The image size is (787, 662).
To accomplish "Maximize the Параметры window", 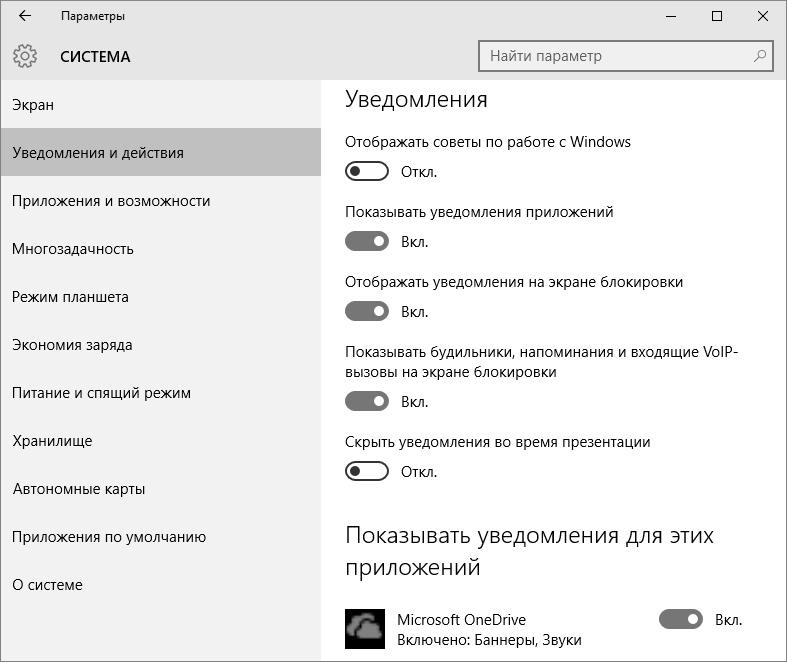I will click(717, 16).
